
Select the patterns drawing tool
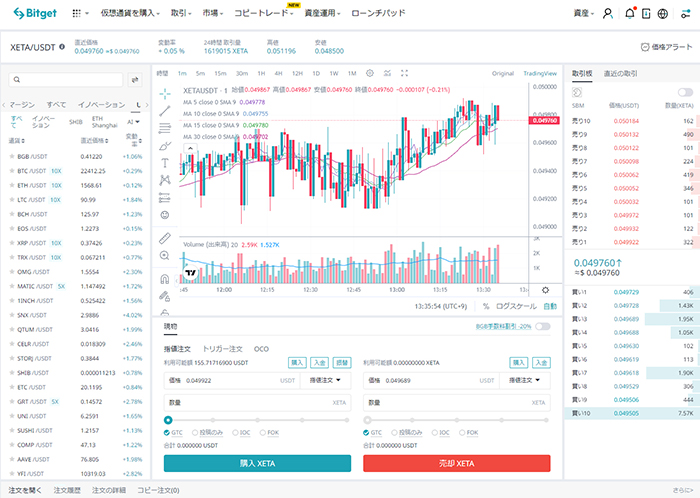(165, 180)
